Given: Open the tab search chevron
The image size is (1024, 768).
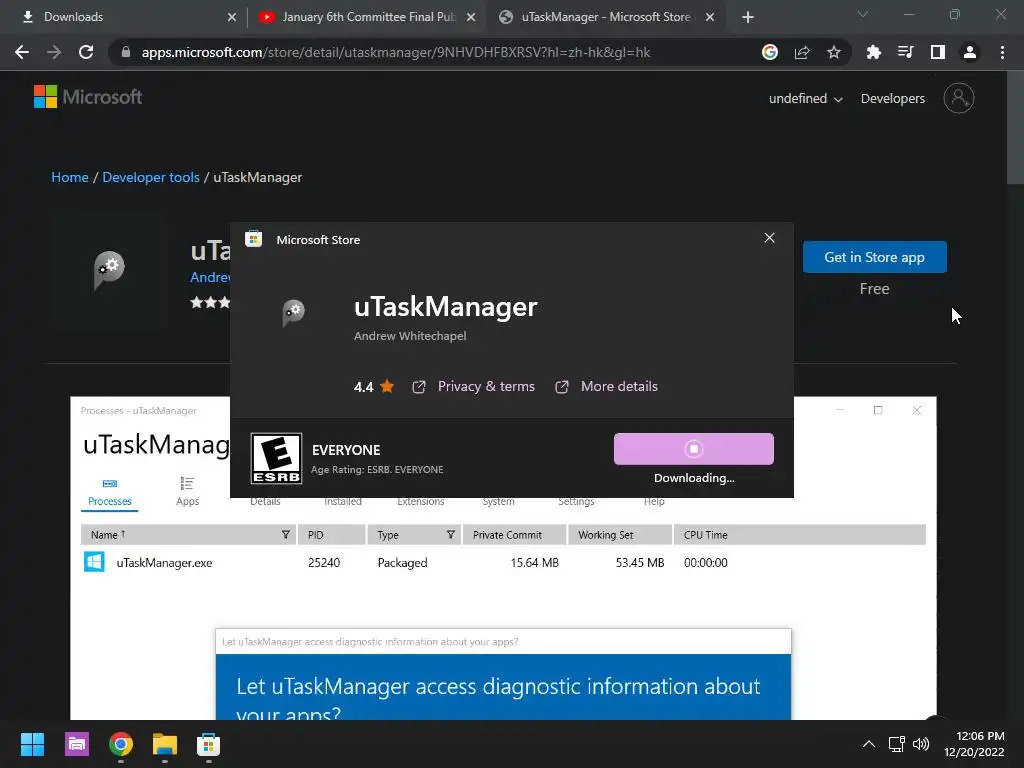Looking at the screenshot, I should (x=863, y=14).
